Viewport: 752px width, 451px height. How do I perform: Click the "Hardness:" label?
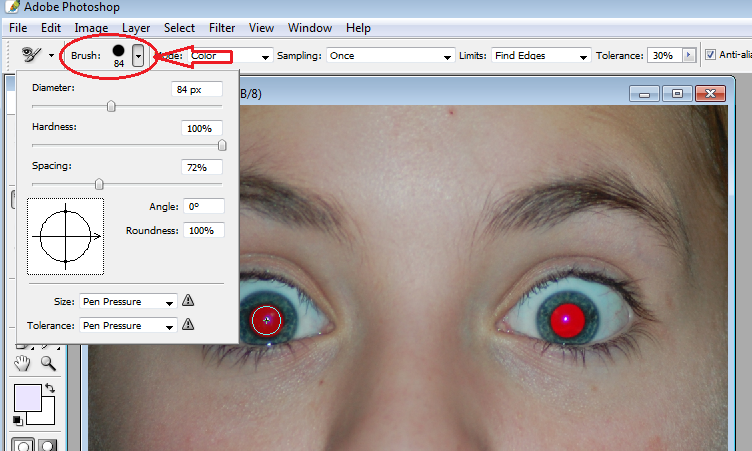tap(54, 127)
